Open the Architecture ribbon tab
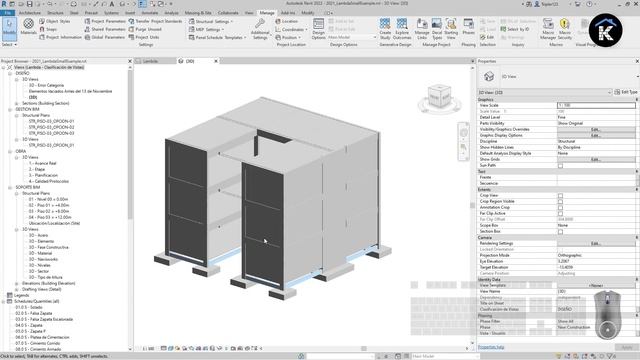Viewport: 640px width, 360px height. point(30,13)
